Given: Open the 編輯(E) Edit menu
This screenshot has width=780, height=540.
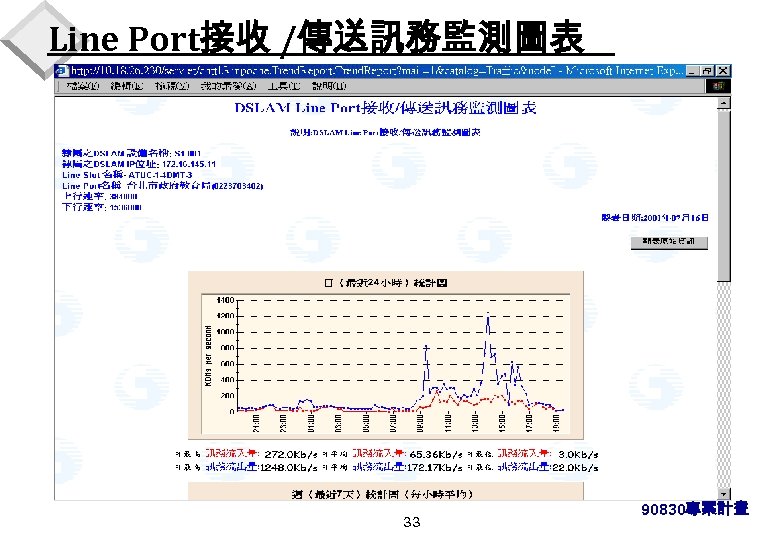Looking at the screenshot, I should [127, 86].
